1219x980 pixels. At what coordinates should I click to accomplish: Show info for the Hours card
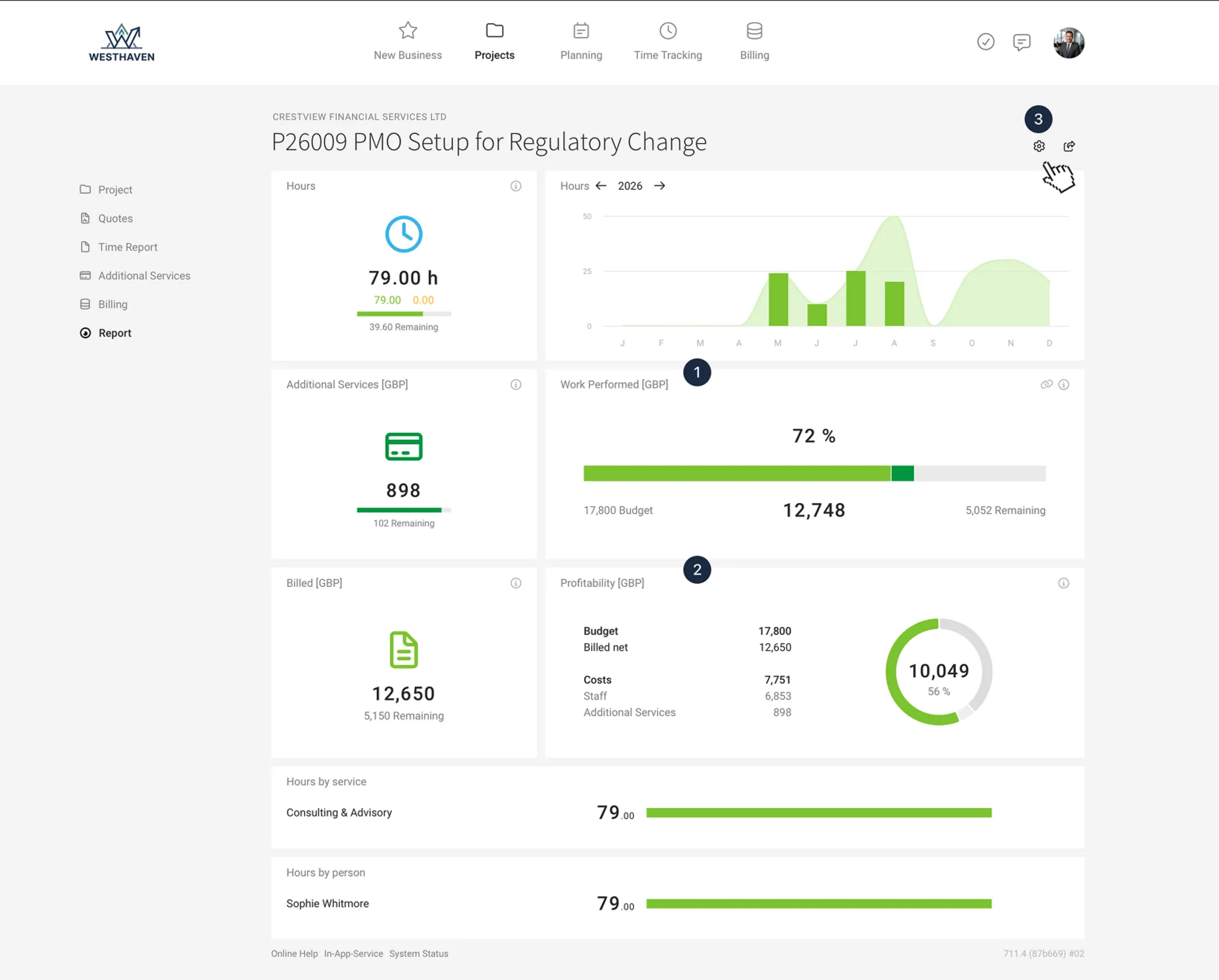coord(515,186)
